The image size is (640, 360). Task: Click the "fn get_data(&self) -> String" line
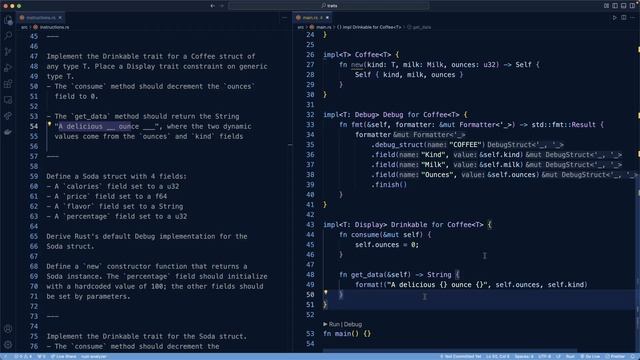[x=399, y=275]
